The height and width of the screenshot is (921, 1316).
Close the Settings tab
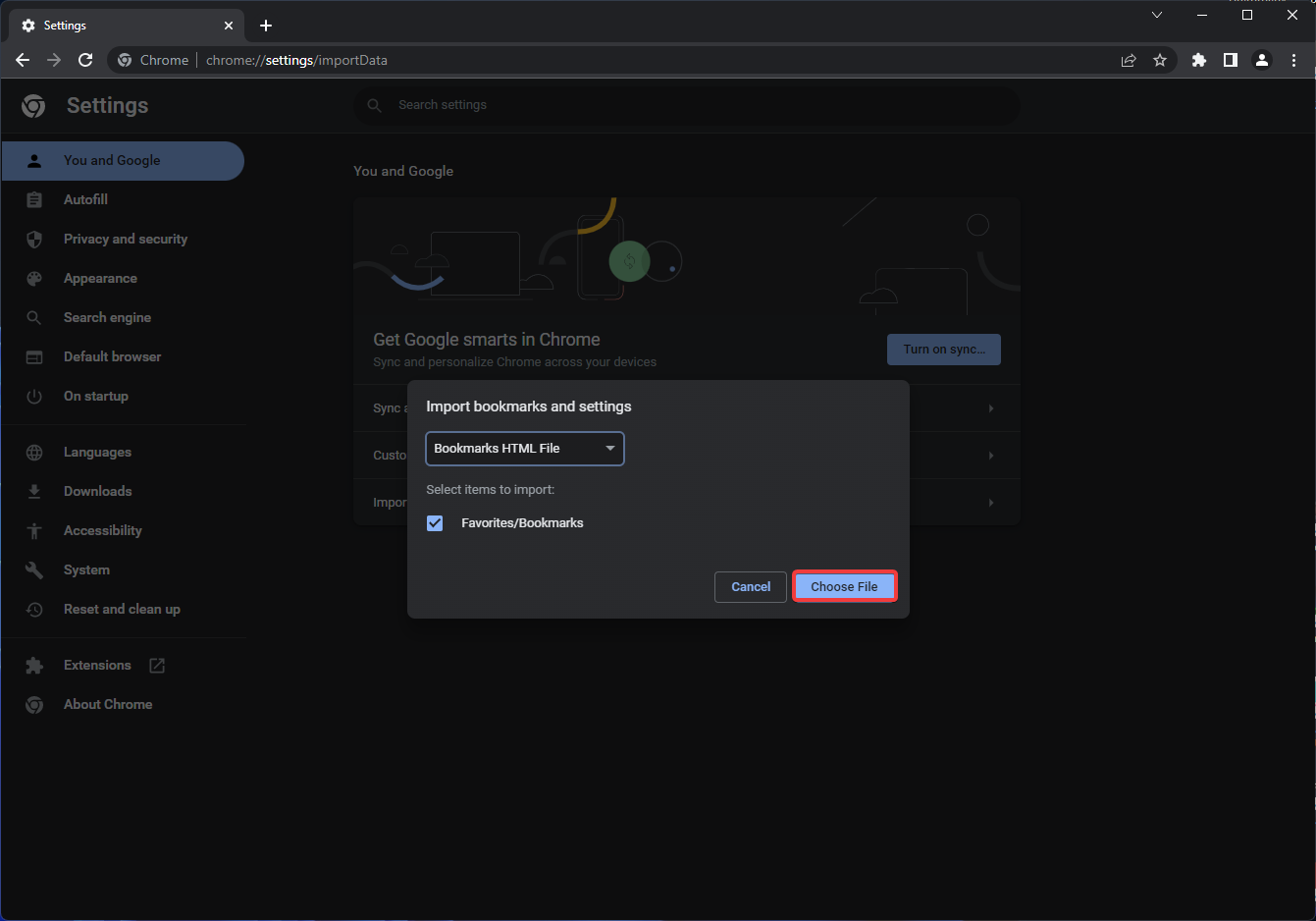[x=229, y=26]
